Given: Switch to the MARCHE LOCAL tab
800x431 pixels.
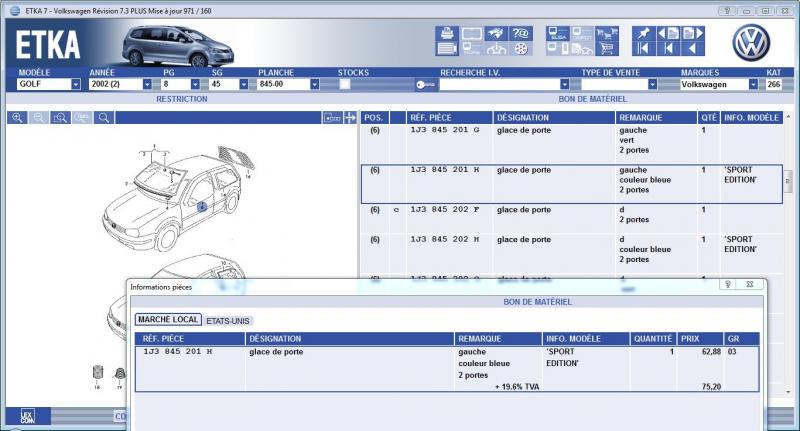Looking at the screenshot, I should [168, 320].
